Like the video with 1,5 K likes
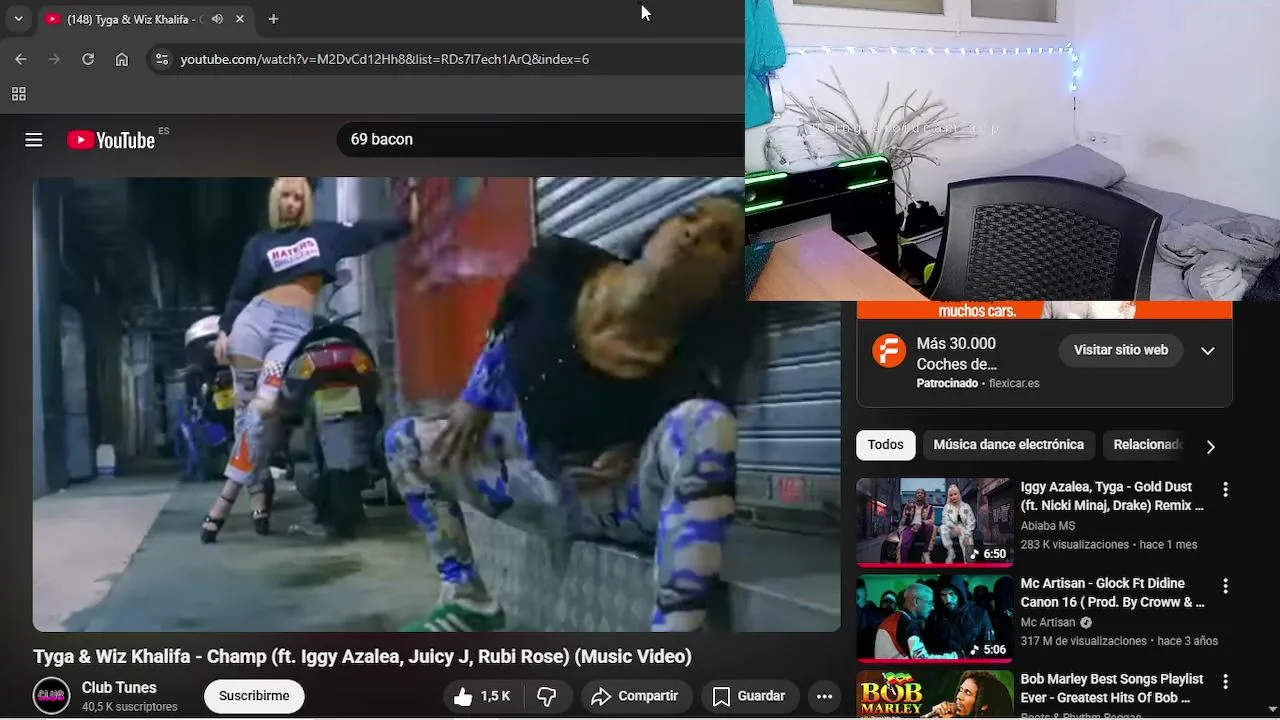Screen dimensions: 1280x720 pos(483,696)
